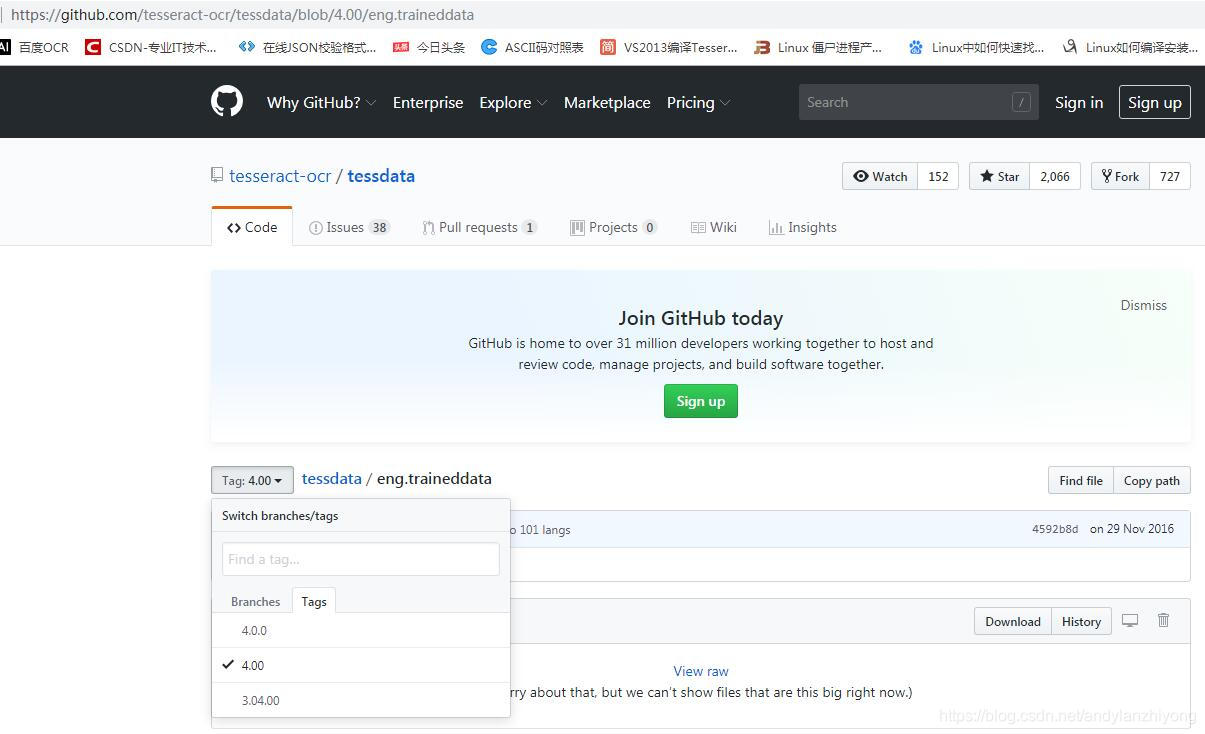Switch to Branches tab in dropdown
The width and height of the screenshot is (1205, 734).
(x=255, y=601)
